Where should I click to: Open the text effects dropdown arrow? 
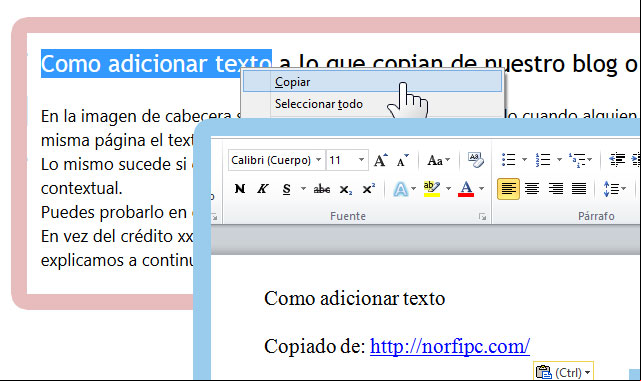coord(414,188)
